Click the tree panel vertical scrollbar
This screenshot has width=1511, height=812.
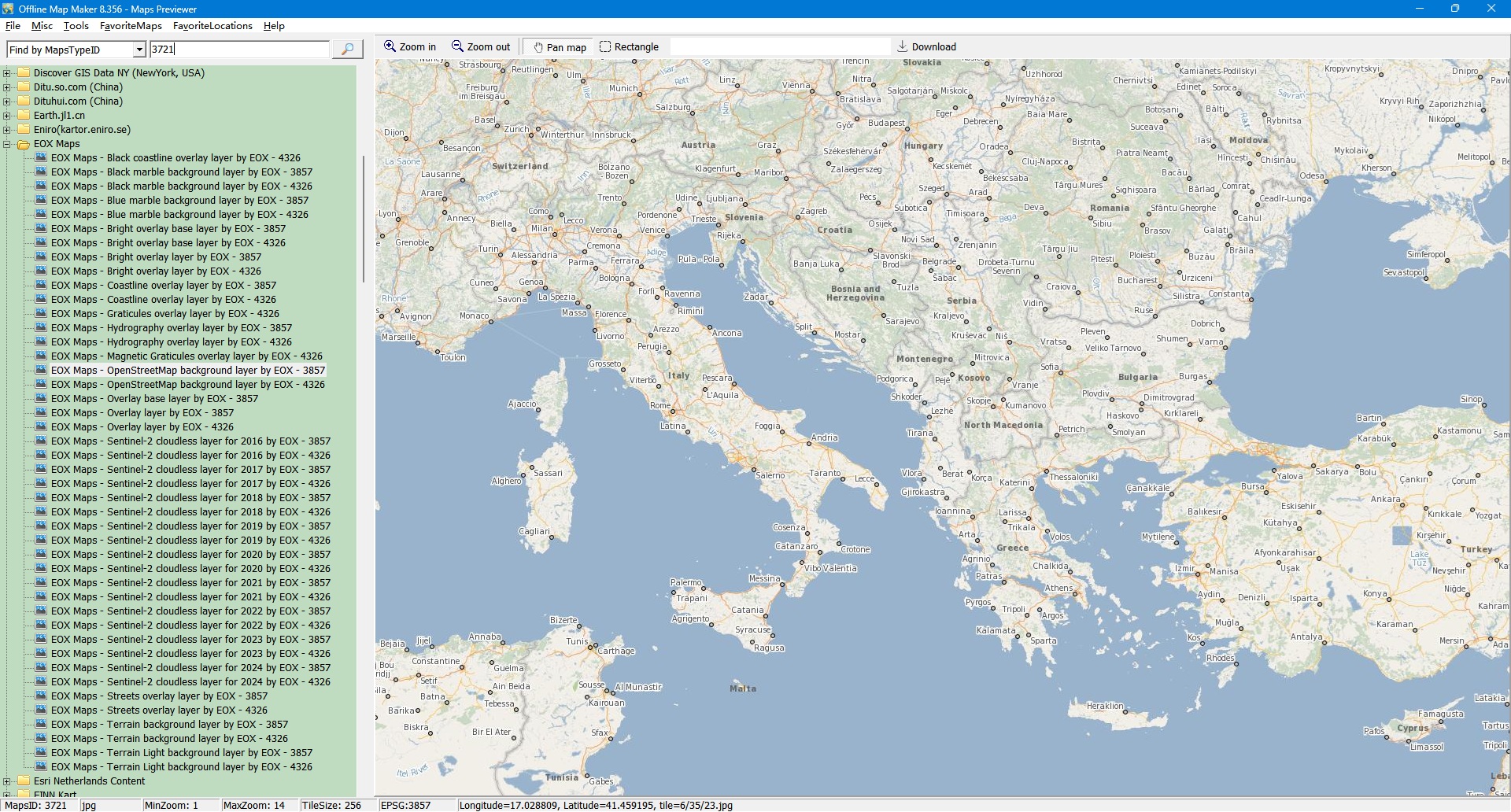(x=363, y=220)
